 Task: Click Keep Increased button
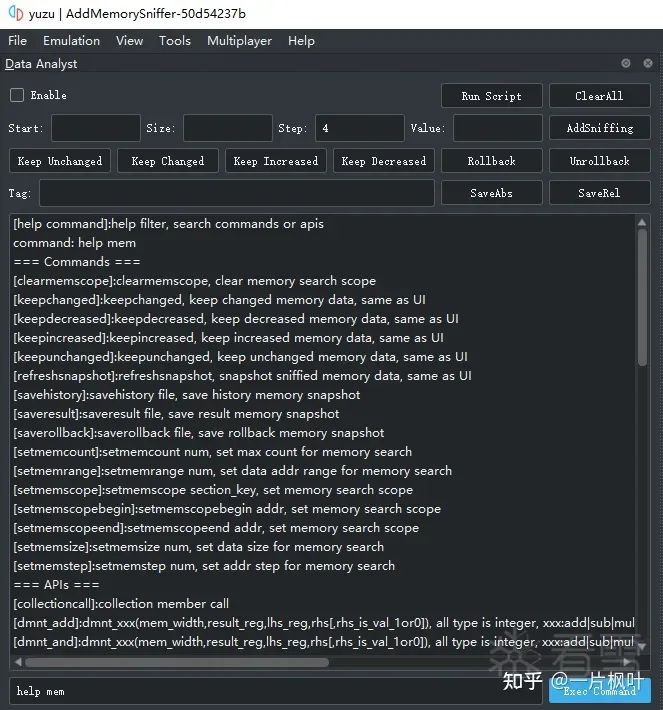pos(276,161)
